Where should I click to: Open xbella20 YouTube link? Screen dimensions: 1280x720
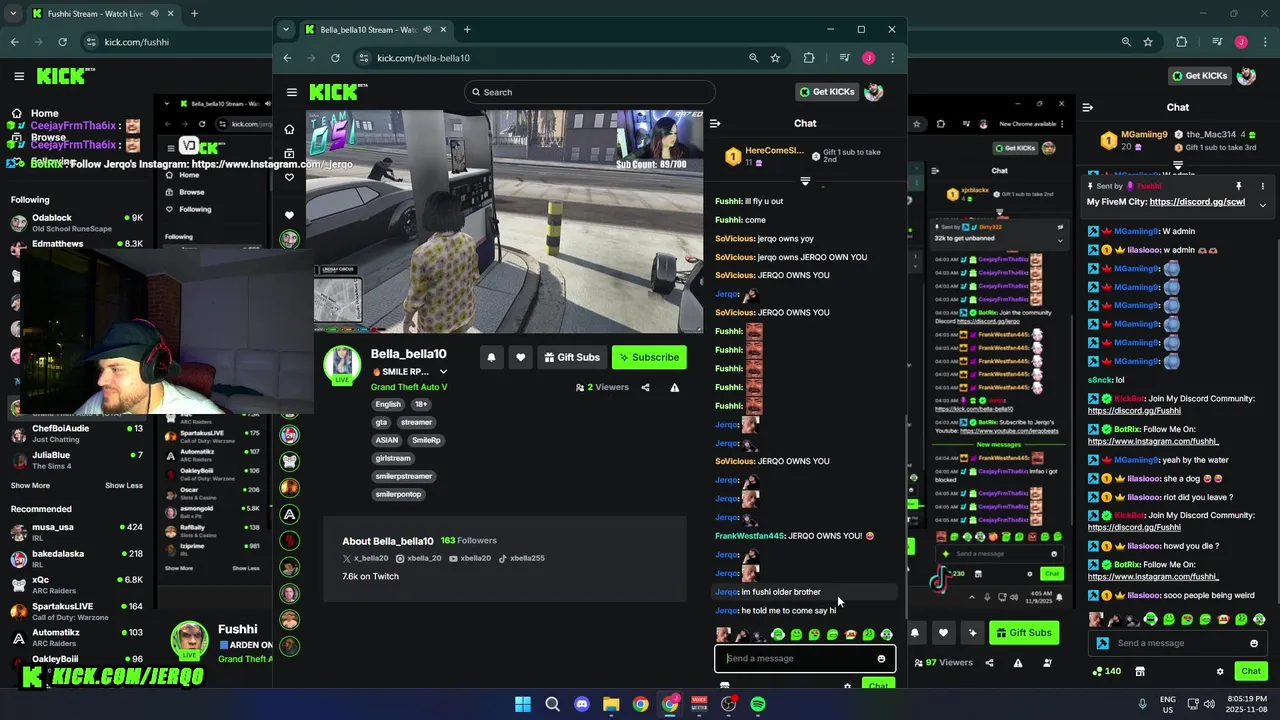pyautogui.click(x=470, y=558)
